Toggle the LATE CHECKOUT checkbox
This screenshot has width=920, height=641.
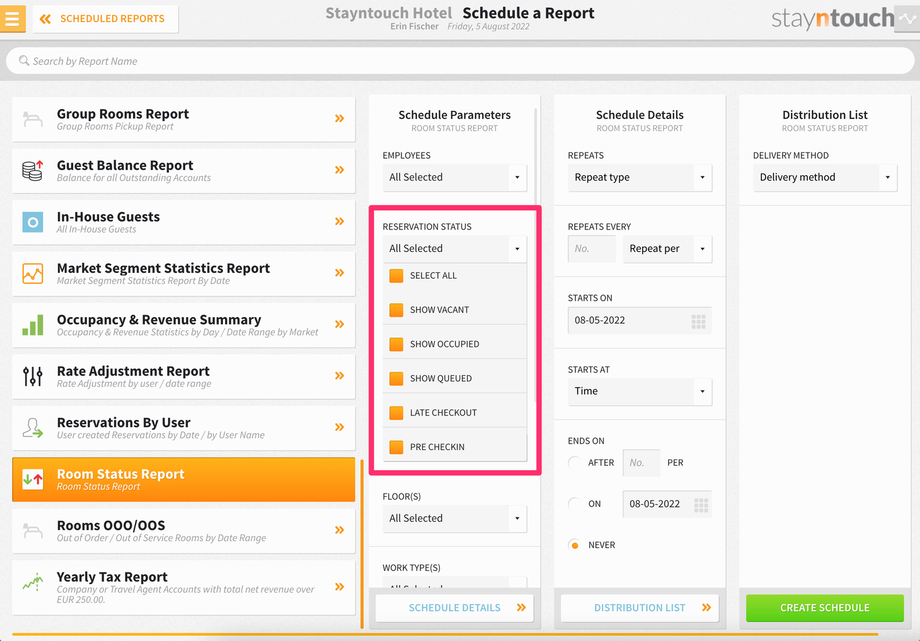point(396,413)
